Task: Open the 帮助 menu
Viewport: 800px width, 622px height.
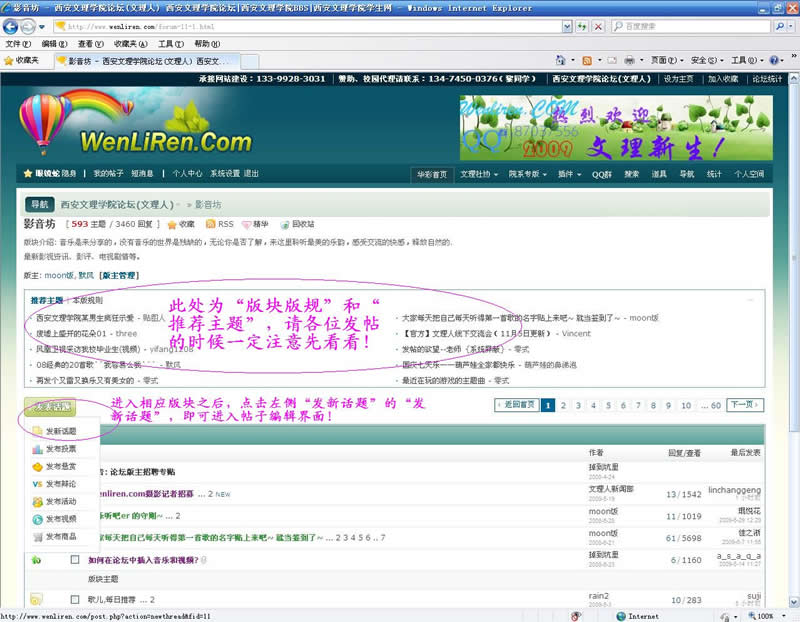Action: tap(207, 44)
